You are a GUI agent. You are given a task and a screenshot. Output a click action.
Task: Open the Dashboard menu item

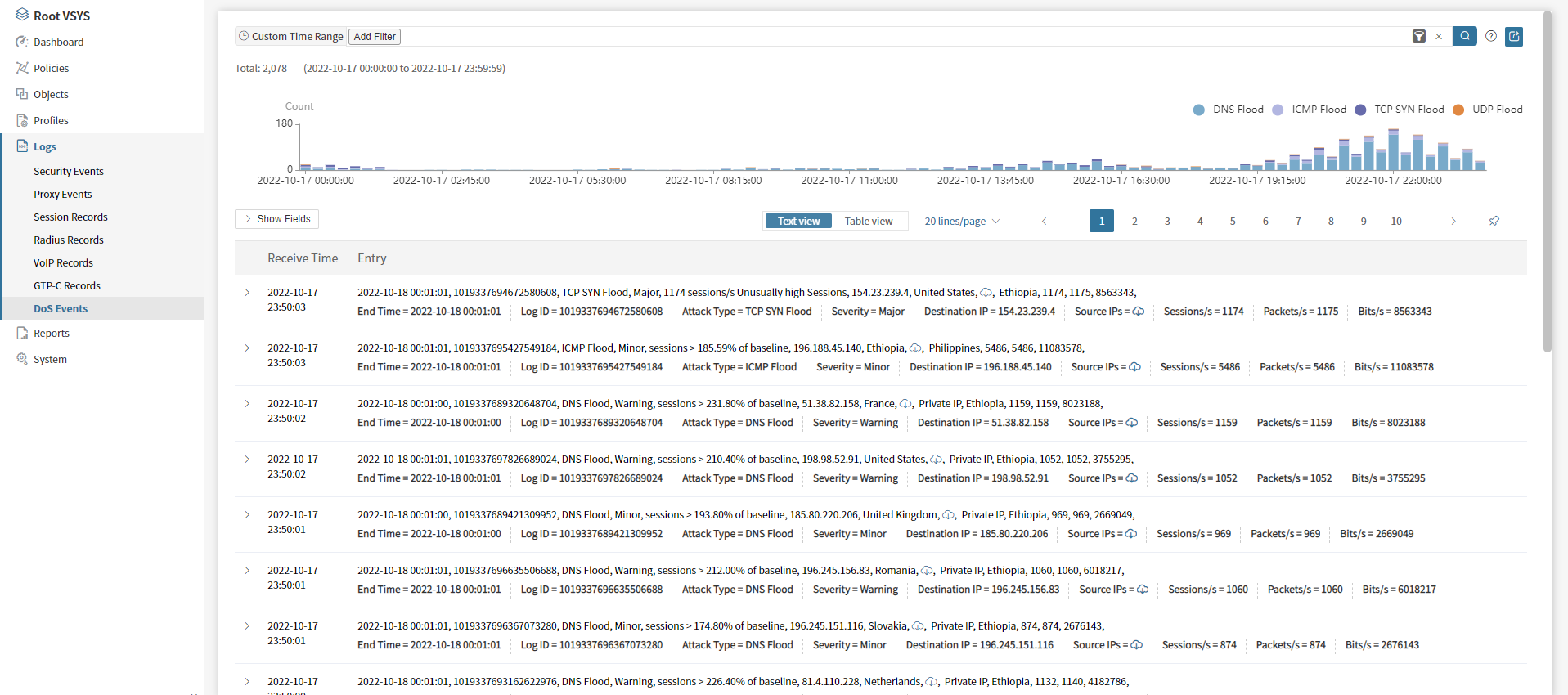[58, 43]
